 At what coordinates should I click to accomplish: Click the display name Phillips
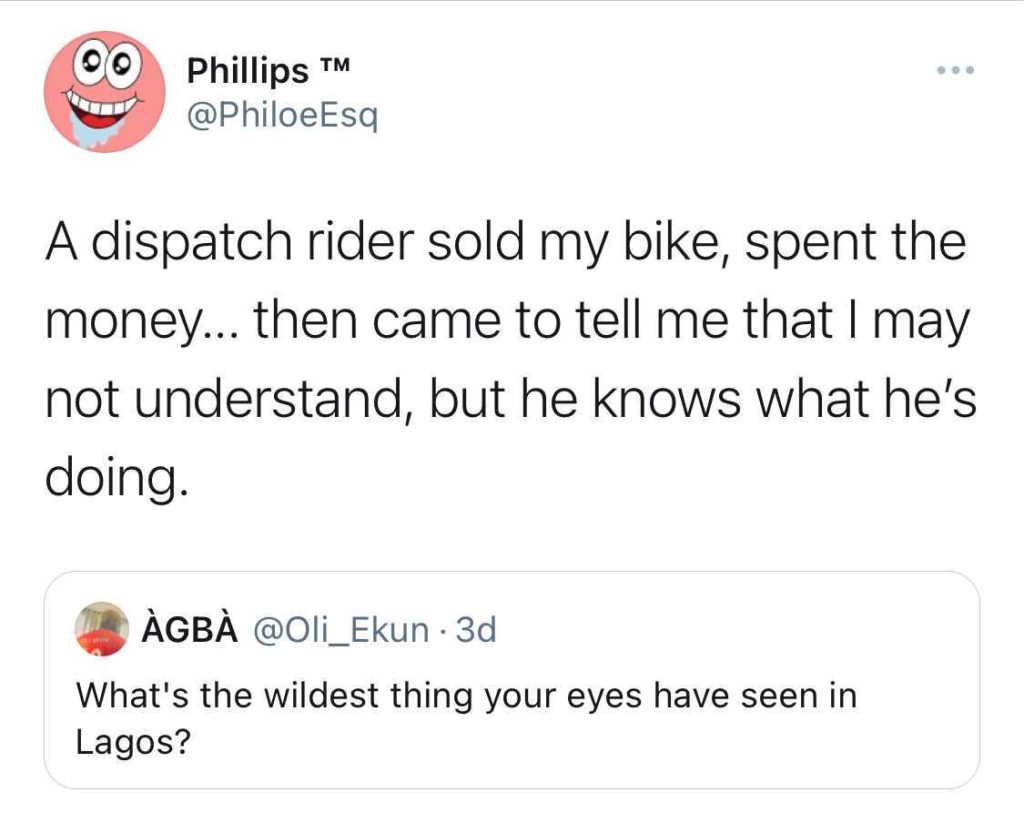point(248,73)
